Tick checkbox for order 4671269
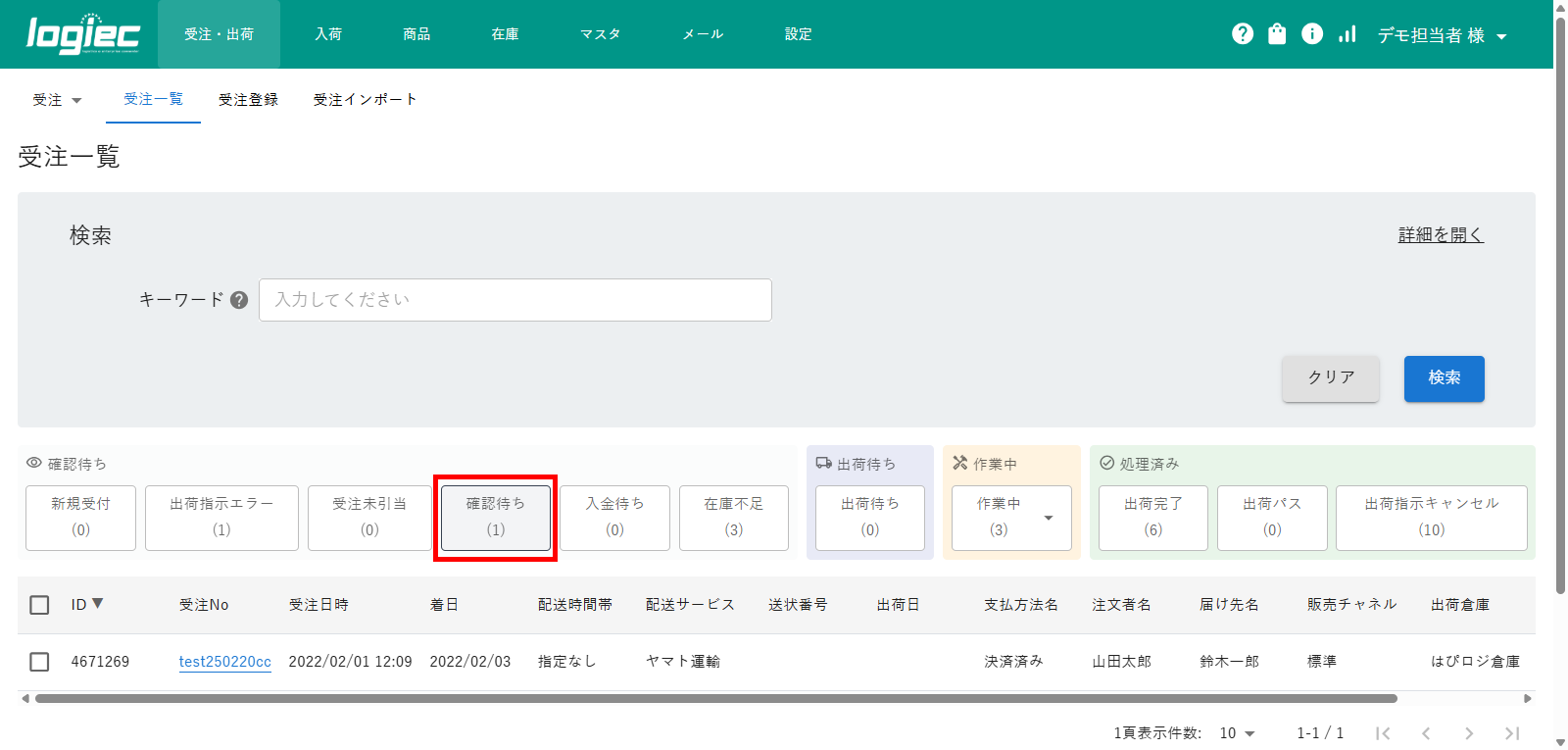 pos(39,662)
